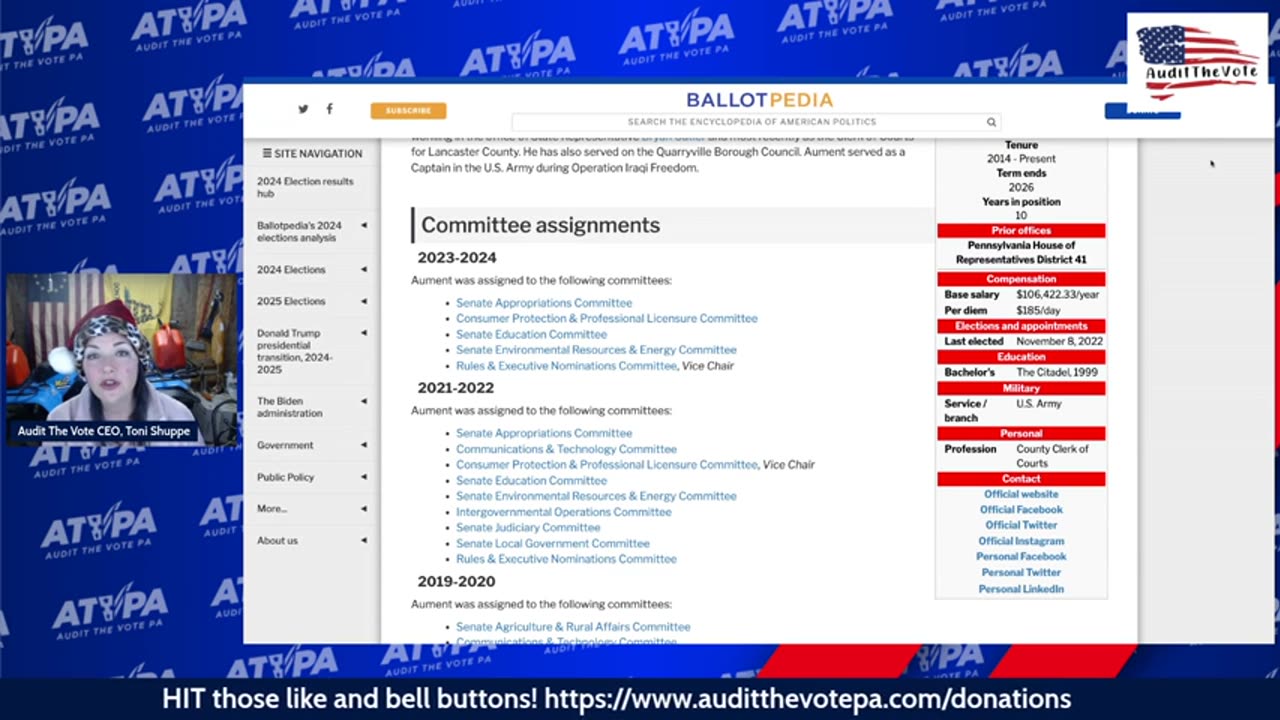Open the Personal Twitter contact link
The image size is (1280, 720).
pyautogui.click(x=1021, y=573)
